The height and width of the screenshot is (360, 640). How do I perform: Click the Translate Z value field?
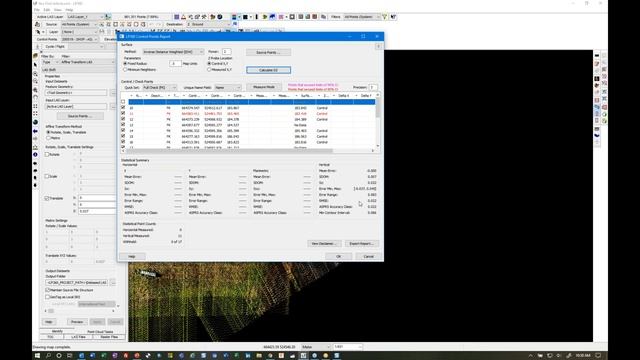point(97,211)
